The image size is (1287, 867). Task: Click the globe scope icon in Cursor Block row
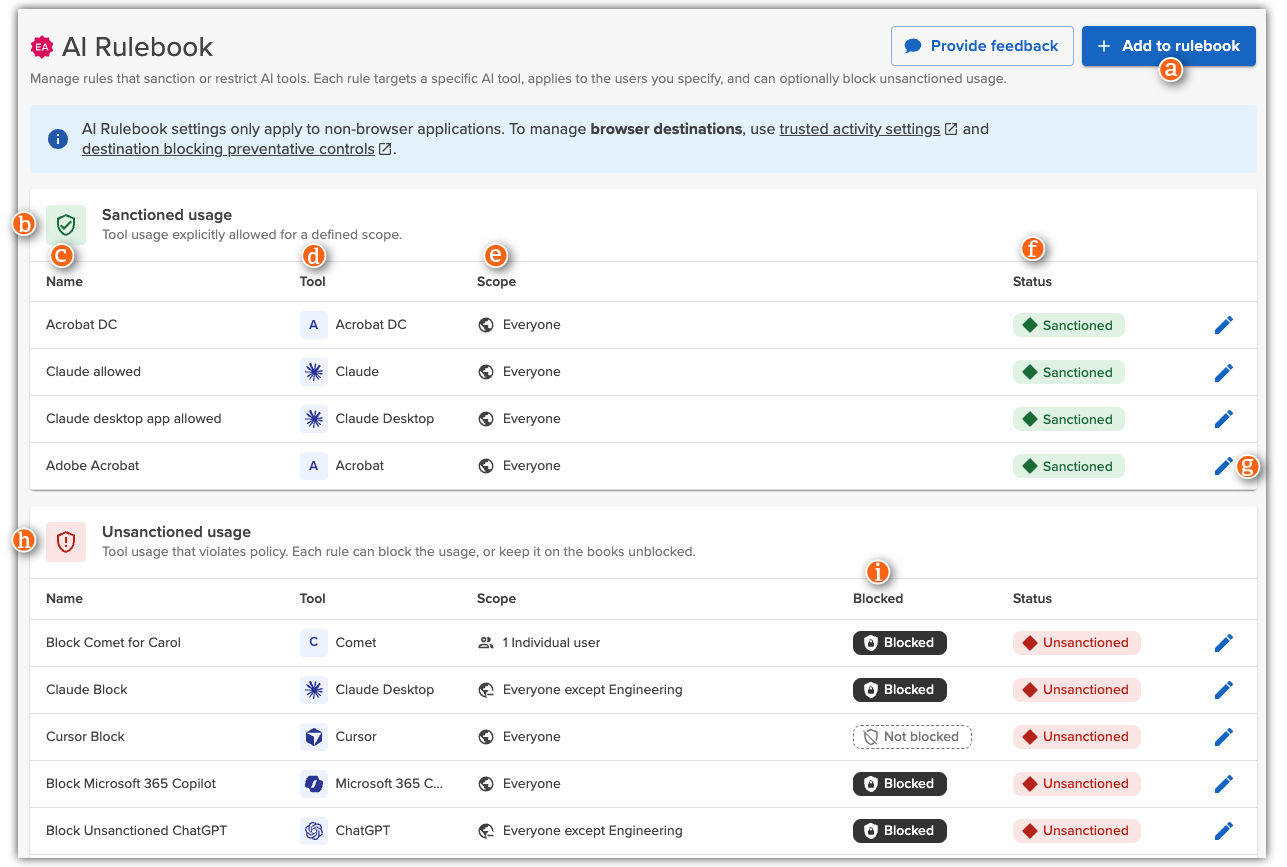pyautogui.click(x=486, y=737)
